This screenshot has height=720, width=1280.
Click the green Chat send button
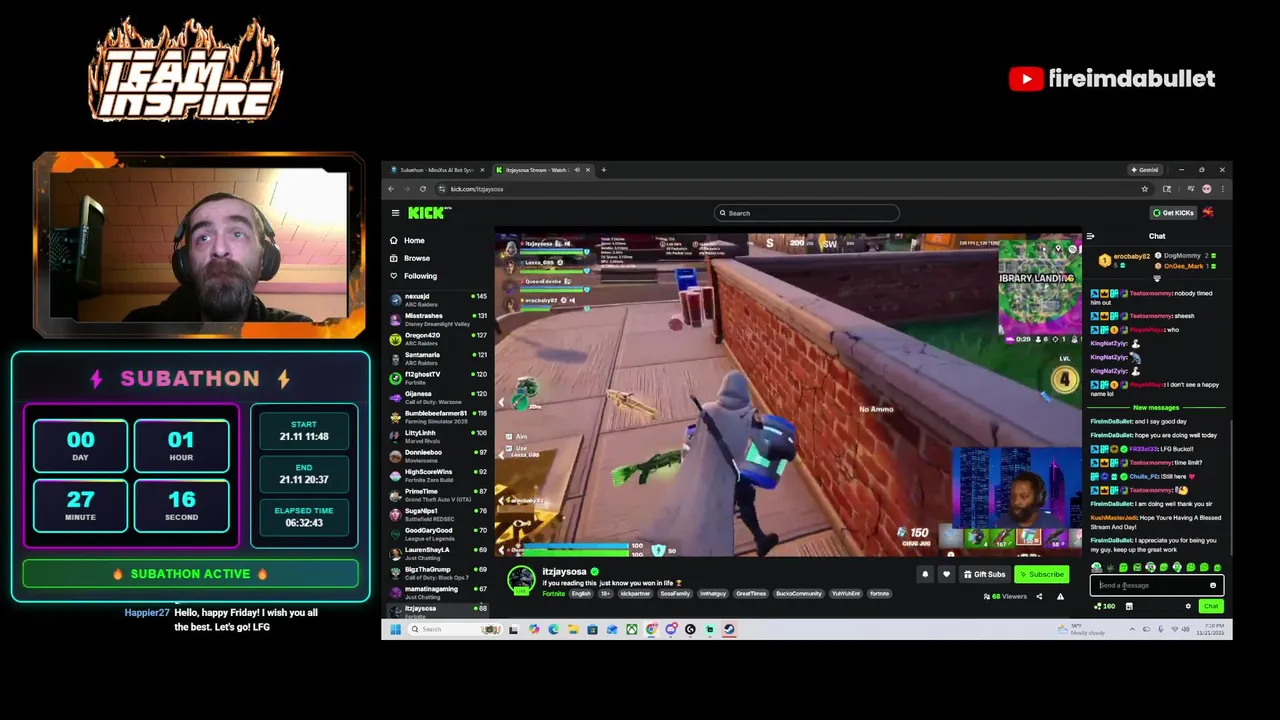[1211, 606]
